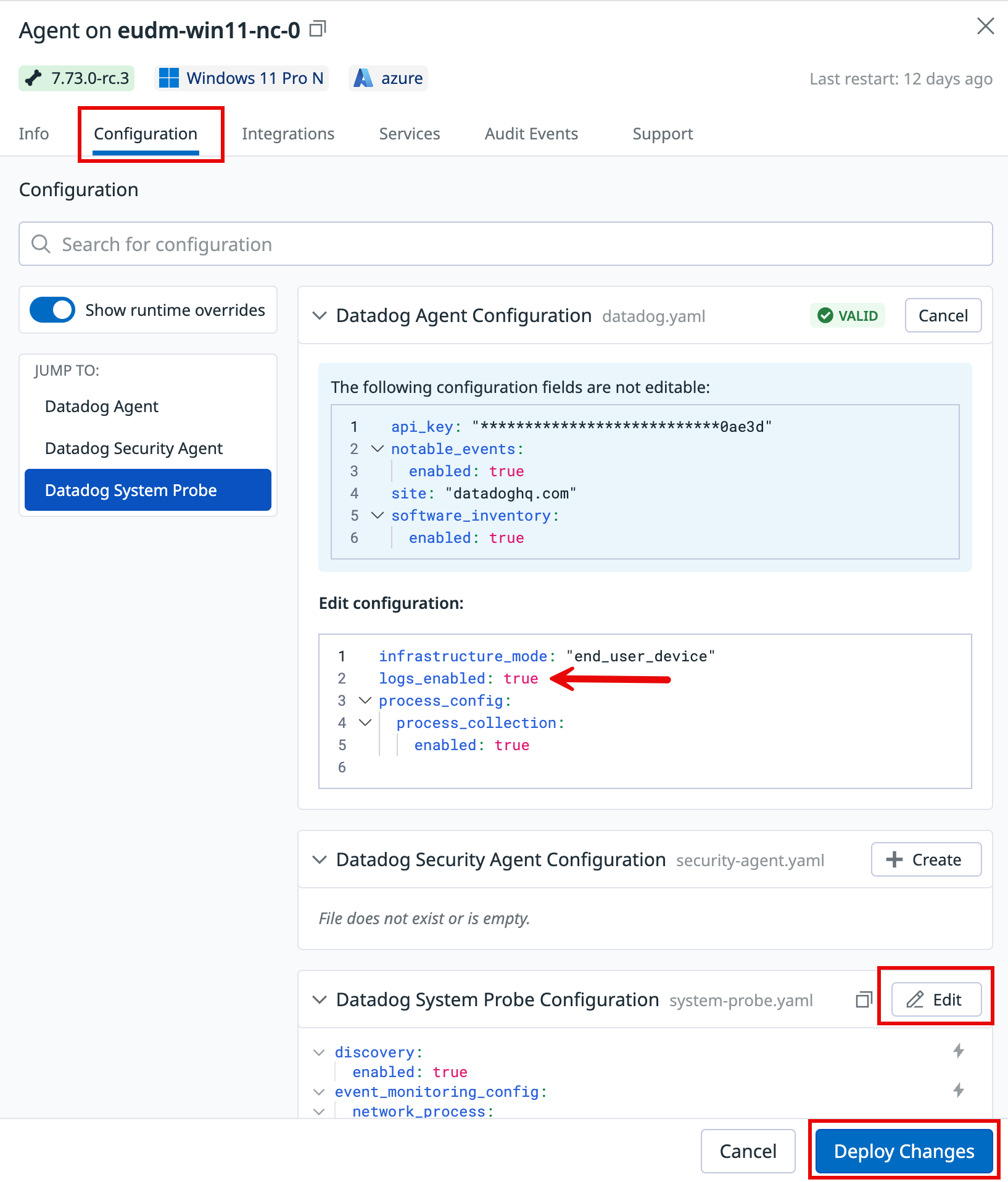Copy agent hostname using icon beside title

317,29
